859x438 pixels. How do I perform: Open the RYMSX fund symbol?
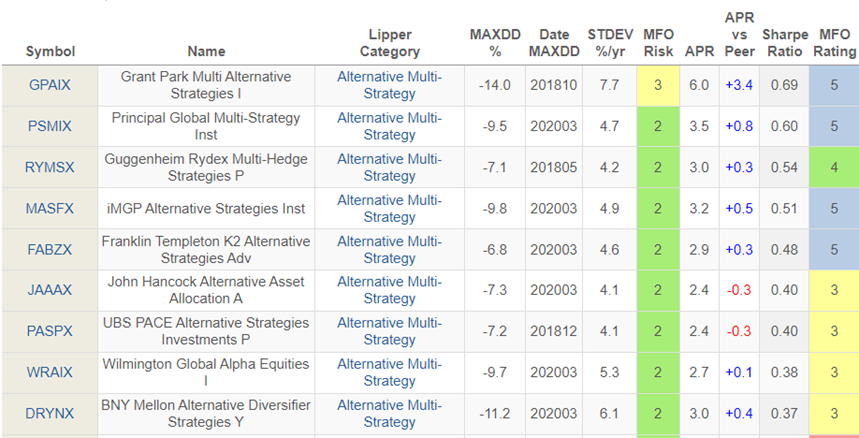click(x=49, y=167)
